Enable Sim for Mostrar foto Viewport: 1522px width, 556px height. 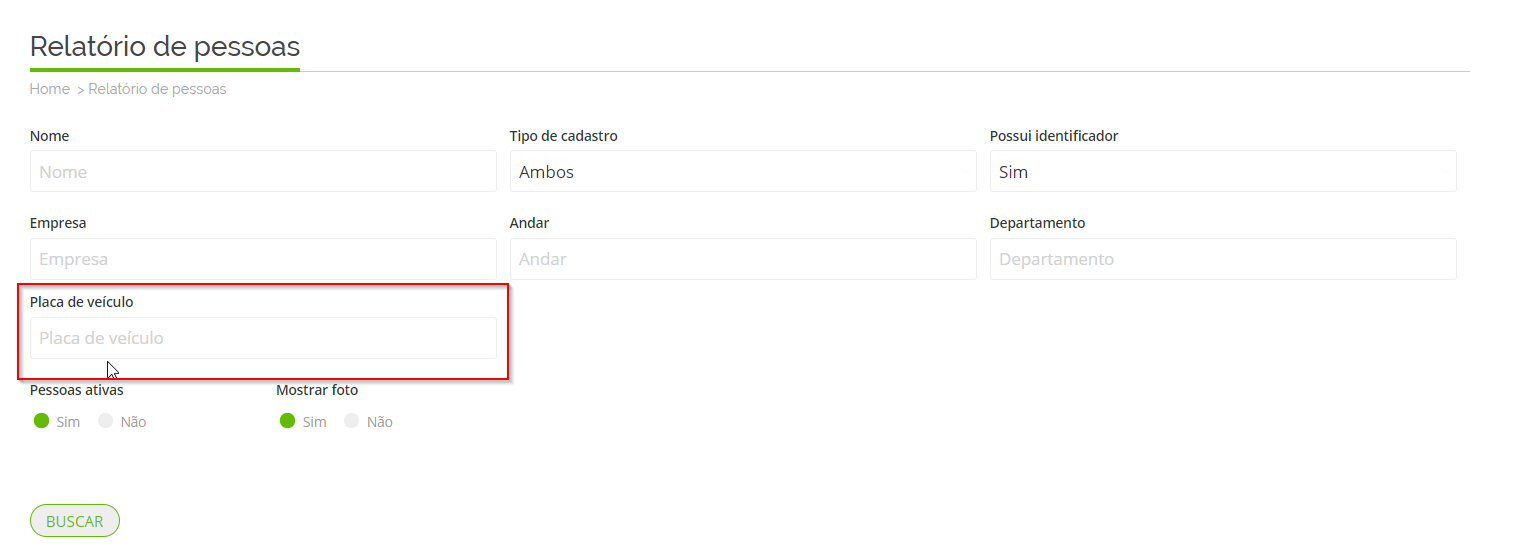288,421
